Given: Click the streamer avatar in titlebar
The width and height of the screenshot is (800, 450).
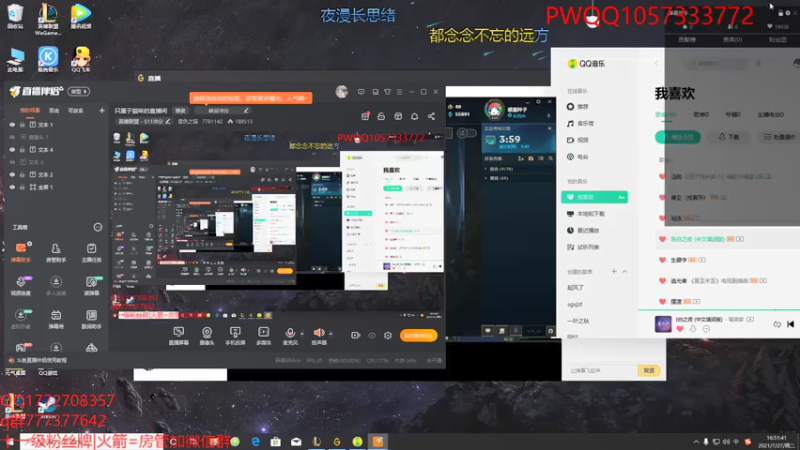Looking at the screenshot, I should [341, 92].
